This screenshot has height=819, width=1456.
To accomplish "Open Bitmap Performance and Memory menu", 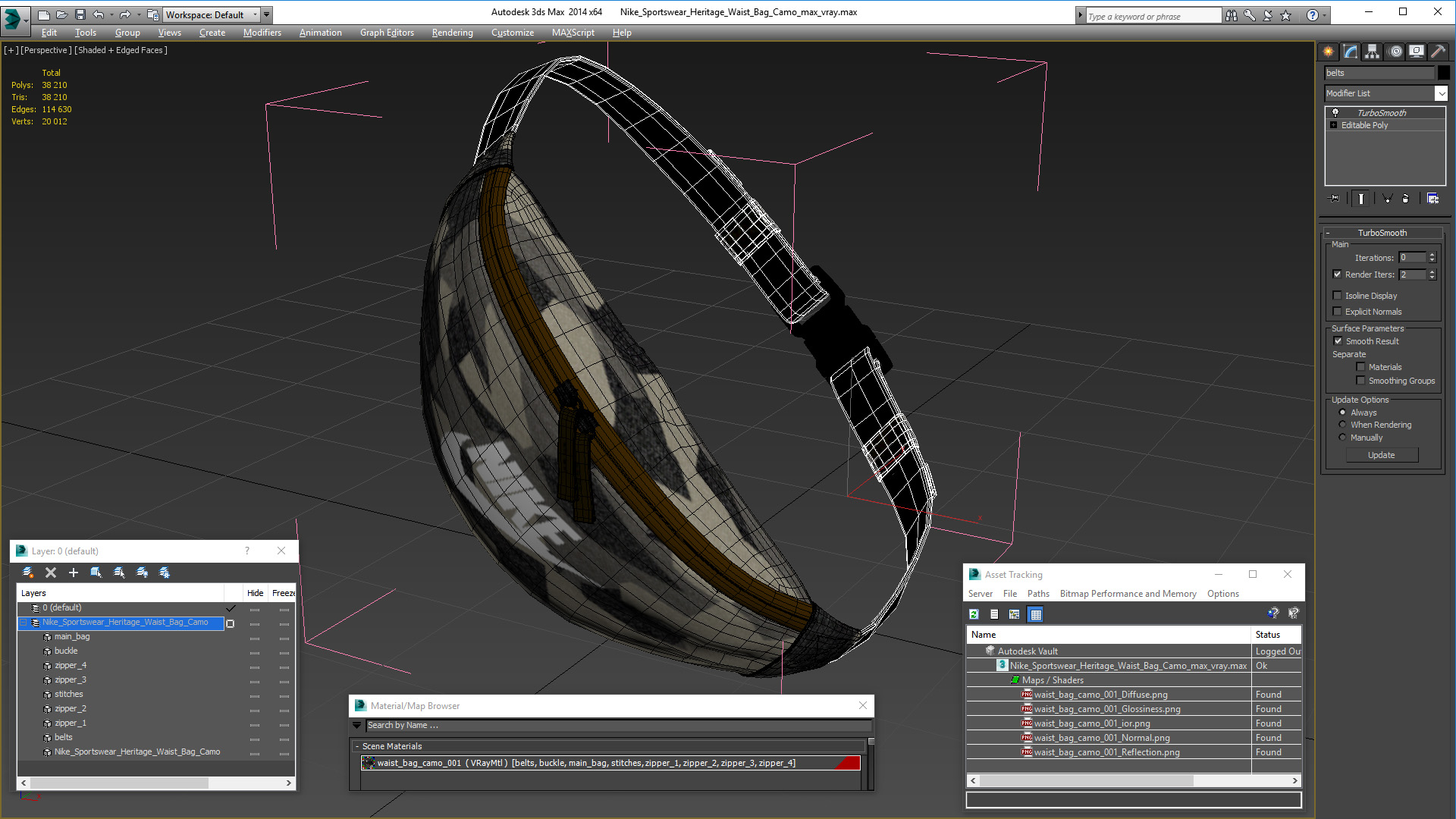I will click(1128, 594).
